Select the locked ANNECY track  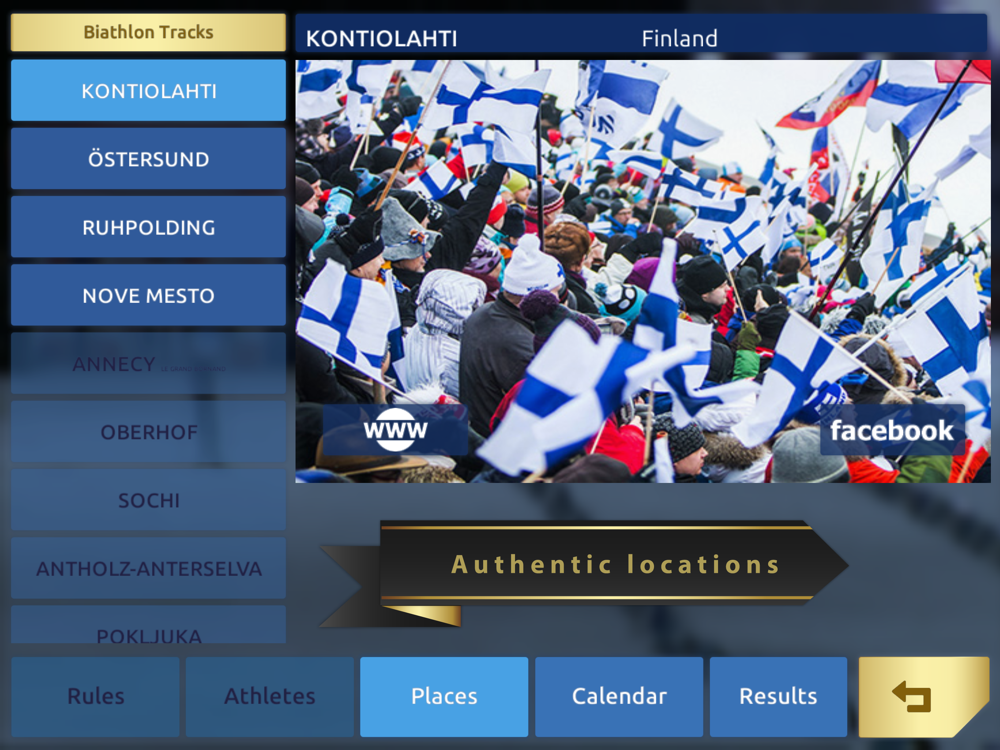click(149, 364)
